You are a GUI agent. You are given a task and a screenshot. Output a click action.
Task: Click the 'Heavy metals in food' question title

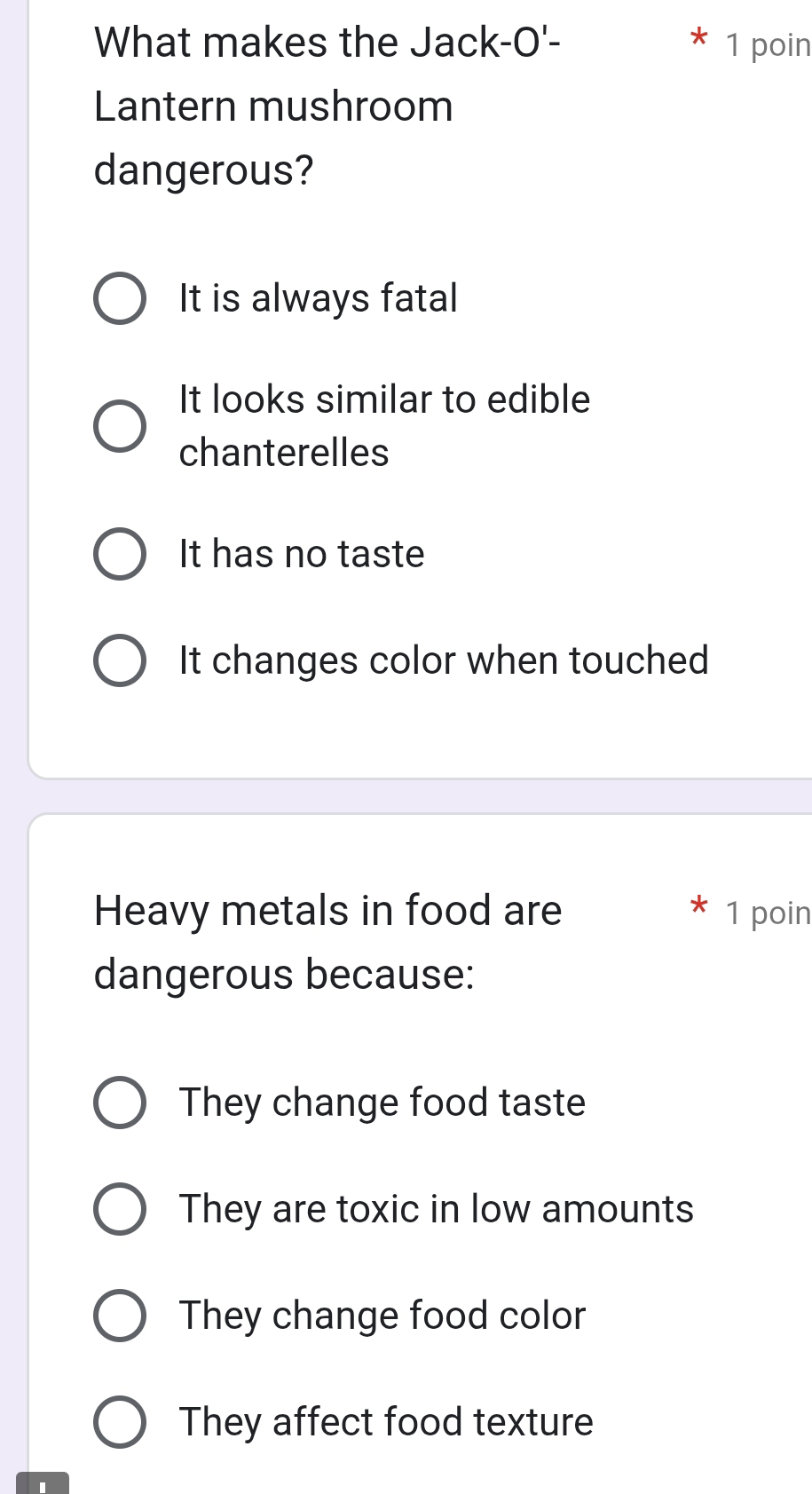coord(327,942)
